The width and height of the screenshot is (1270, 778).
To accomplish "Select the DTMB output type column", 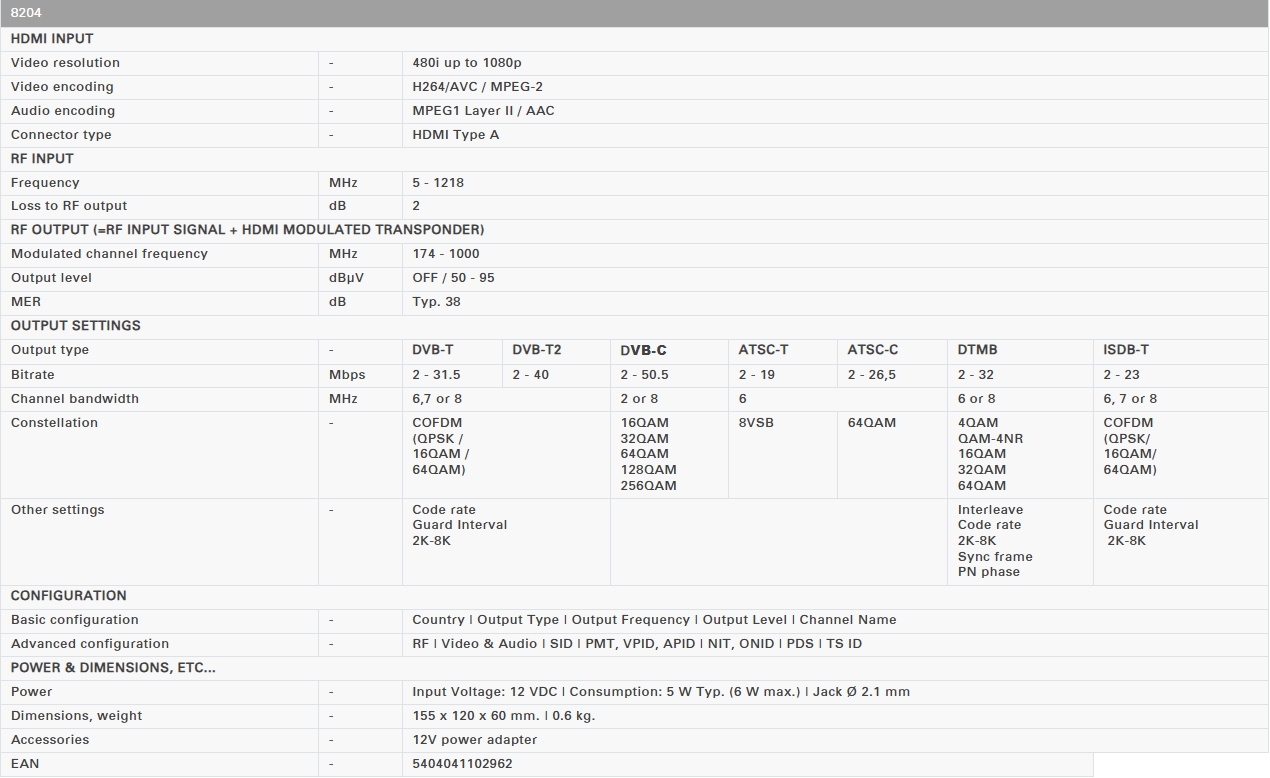I will (977, 350).
